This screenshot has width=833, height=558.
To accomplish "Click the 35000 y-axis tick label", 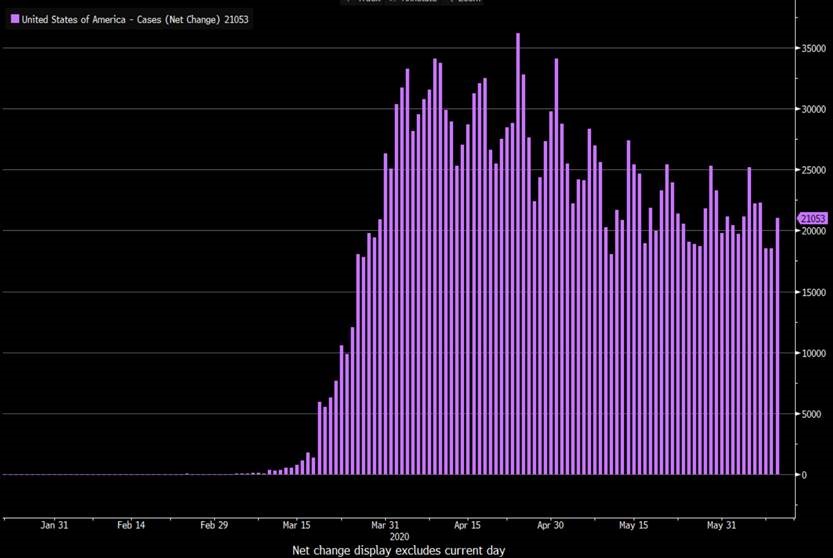I will [813, 49].
